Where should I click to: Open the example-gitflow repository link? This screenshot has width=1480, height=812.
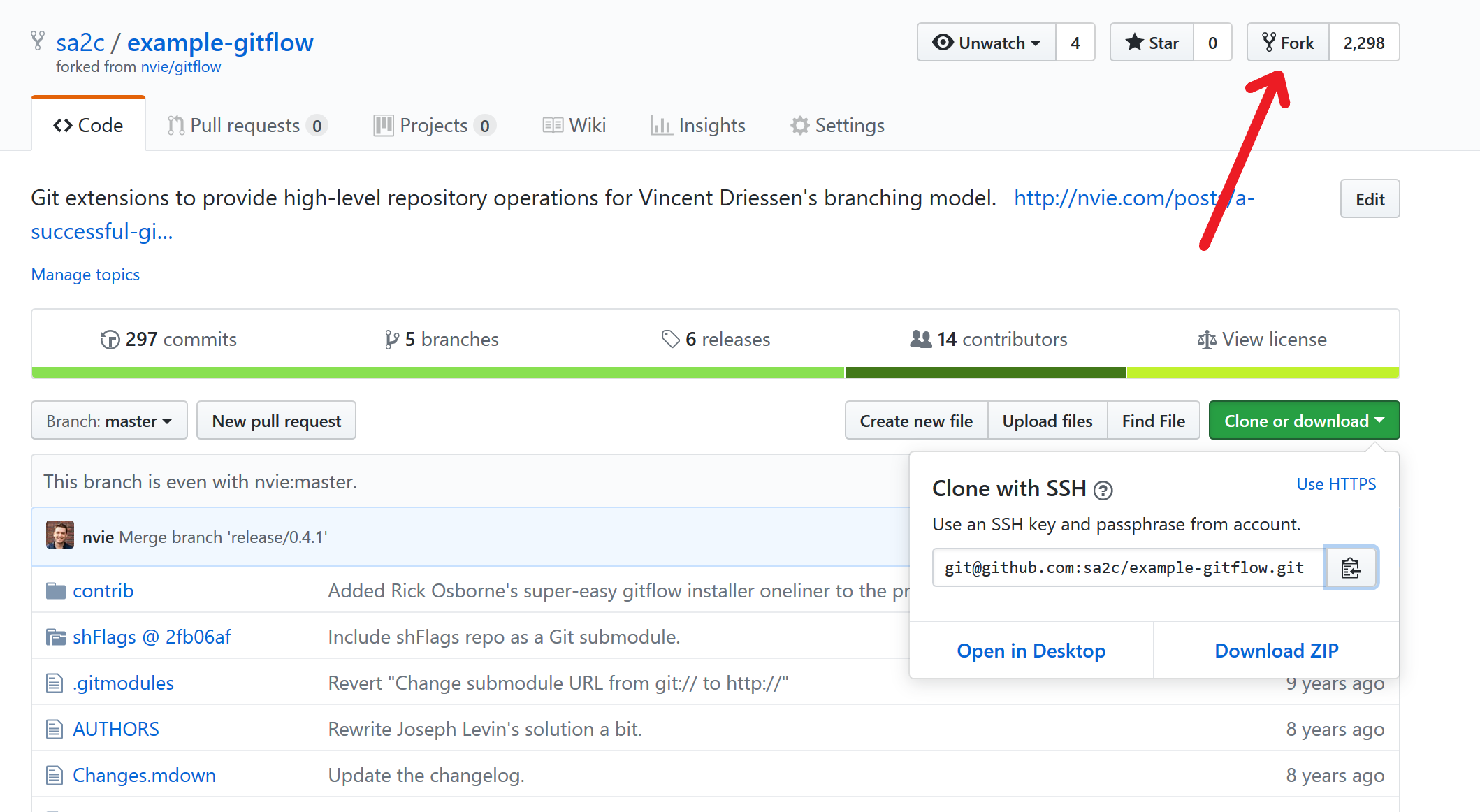click(x=220, y=43)
